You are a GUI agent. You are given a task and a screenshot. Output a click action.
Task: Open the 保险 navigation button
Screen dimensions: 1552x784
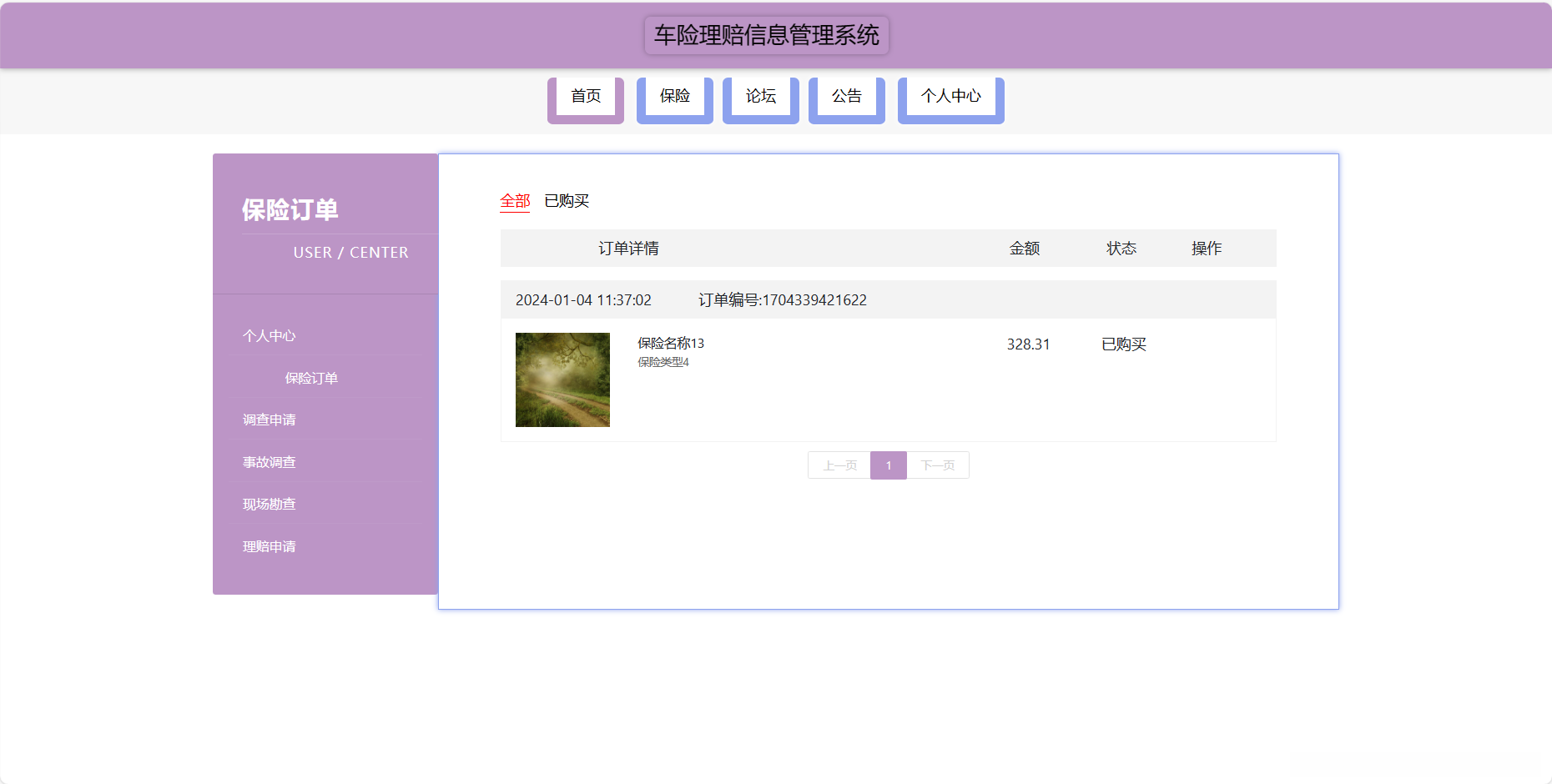(673, 97)
